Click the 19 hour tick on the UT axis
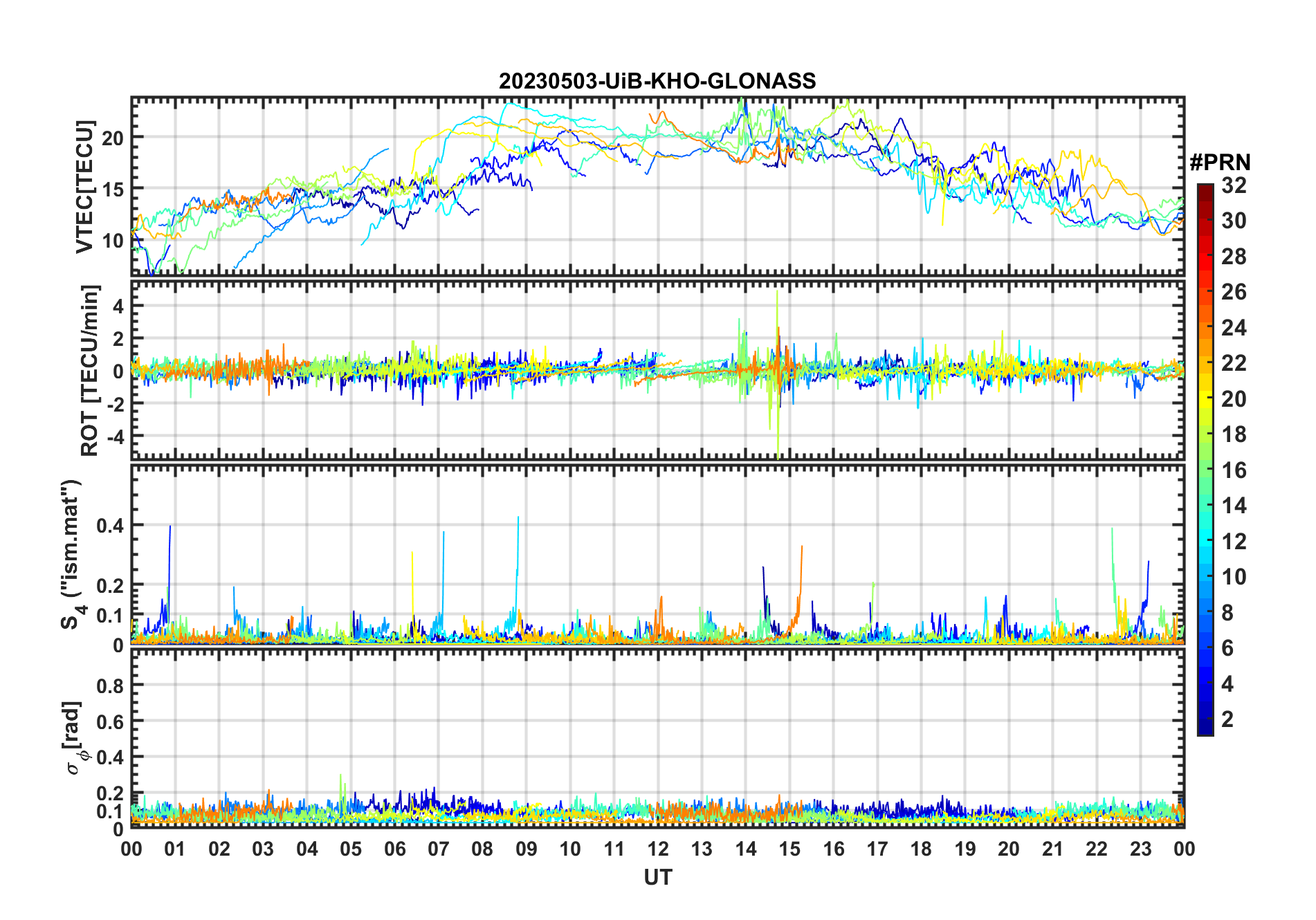This screenshot has height=920, width=1316. coord(965,849)
